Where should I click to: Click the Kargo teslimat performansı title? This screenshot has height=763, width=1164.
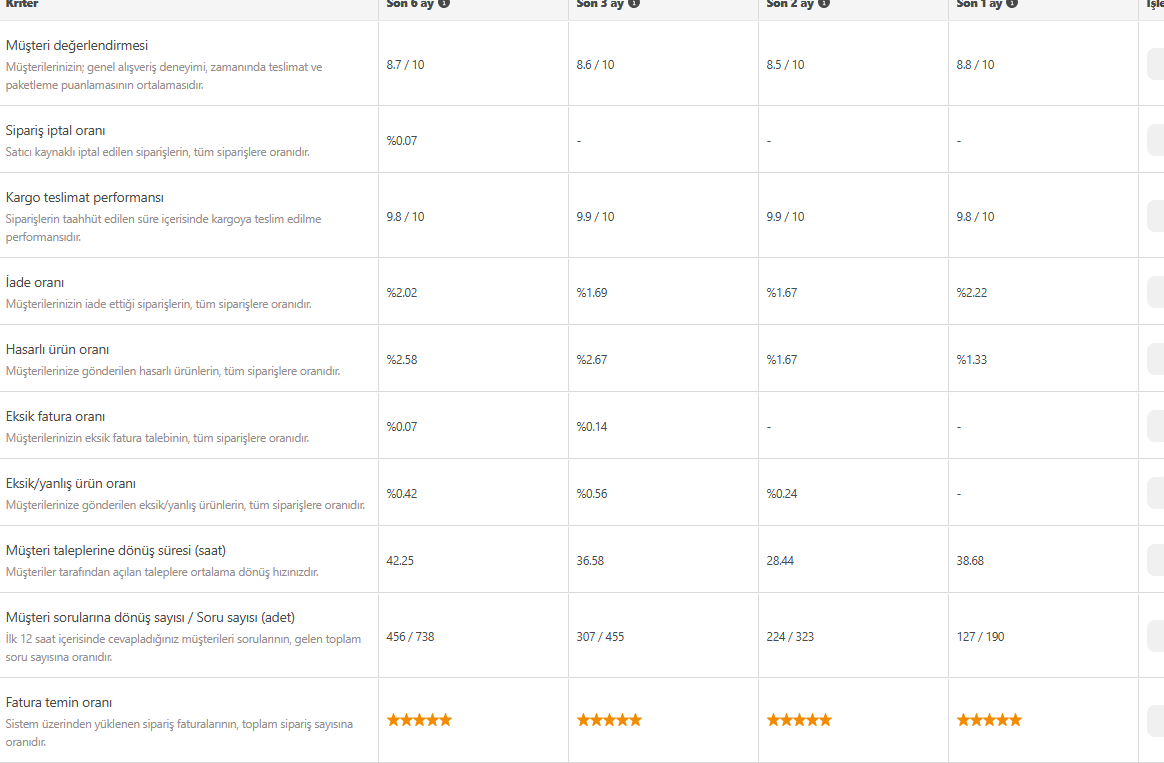pyautogui.click(x=85, y=197)
